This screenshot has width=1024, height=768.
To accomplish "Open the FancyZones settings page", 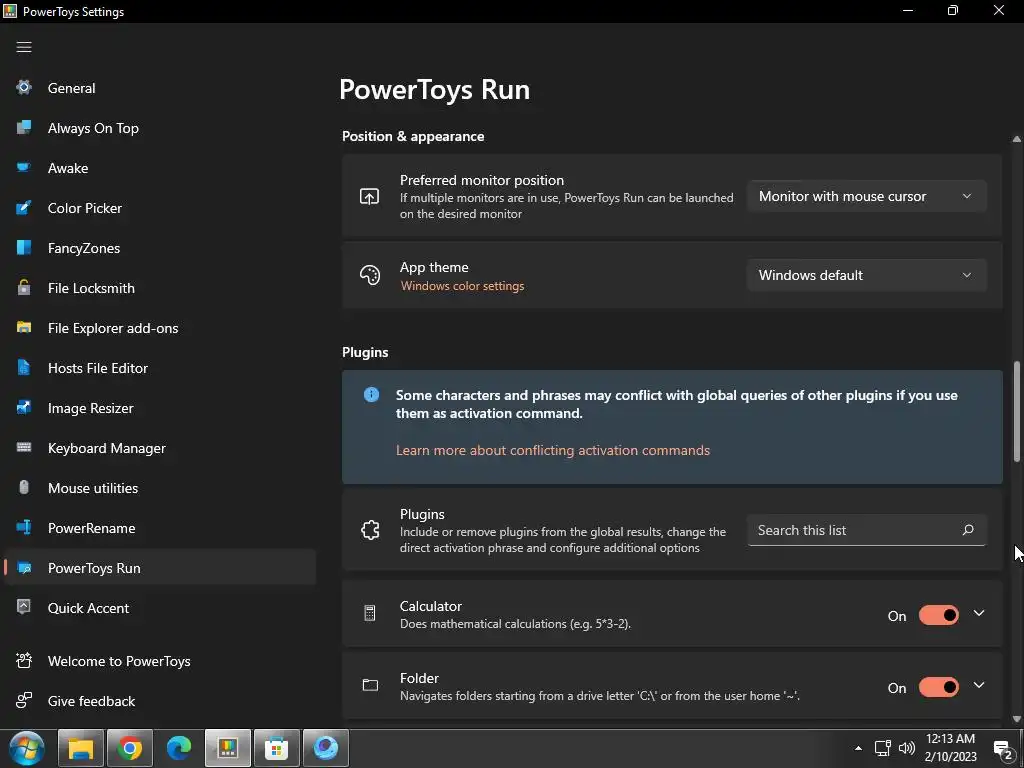I will click(x=159, y=248).
